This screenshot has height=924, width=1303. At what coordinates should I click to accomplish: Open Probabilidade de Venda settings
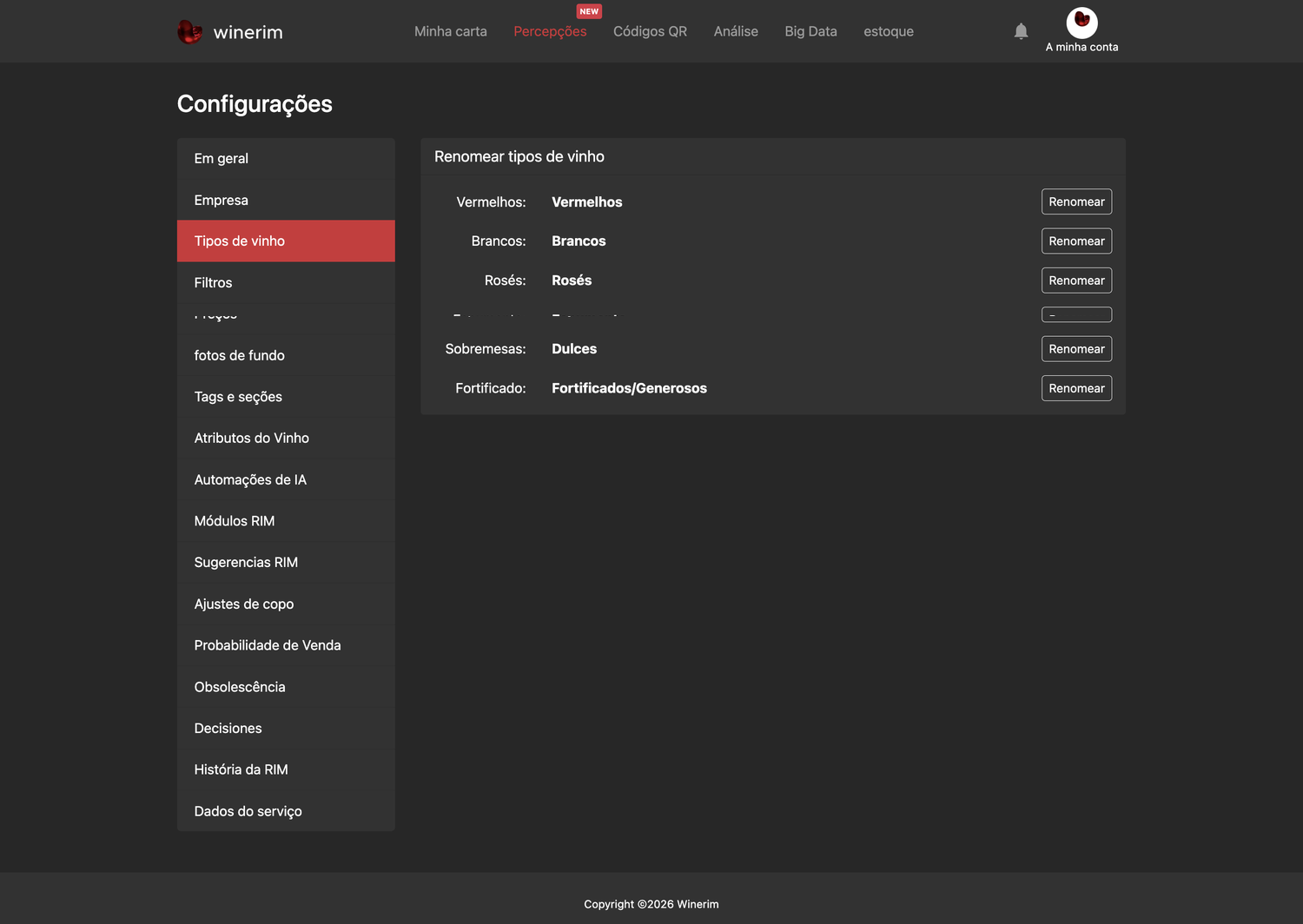click(286, 645)
